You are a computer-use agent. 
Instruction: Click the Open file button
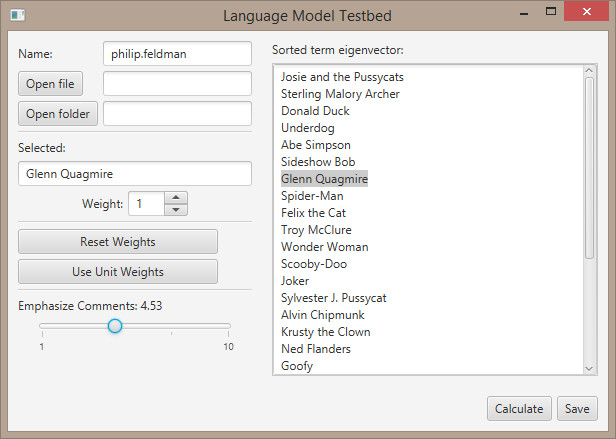click(50, 83)
